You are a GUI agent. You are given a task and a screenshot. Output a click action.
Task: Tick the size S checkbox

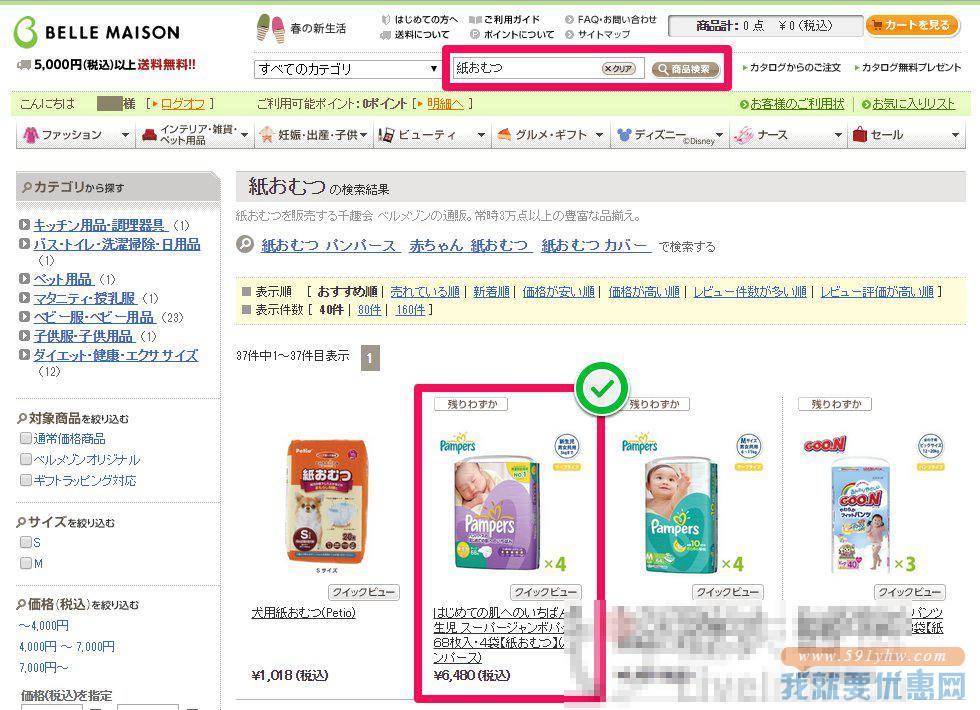[x=26, y=542]
